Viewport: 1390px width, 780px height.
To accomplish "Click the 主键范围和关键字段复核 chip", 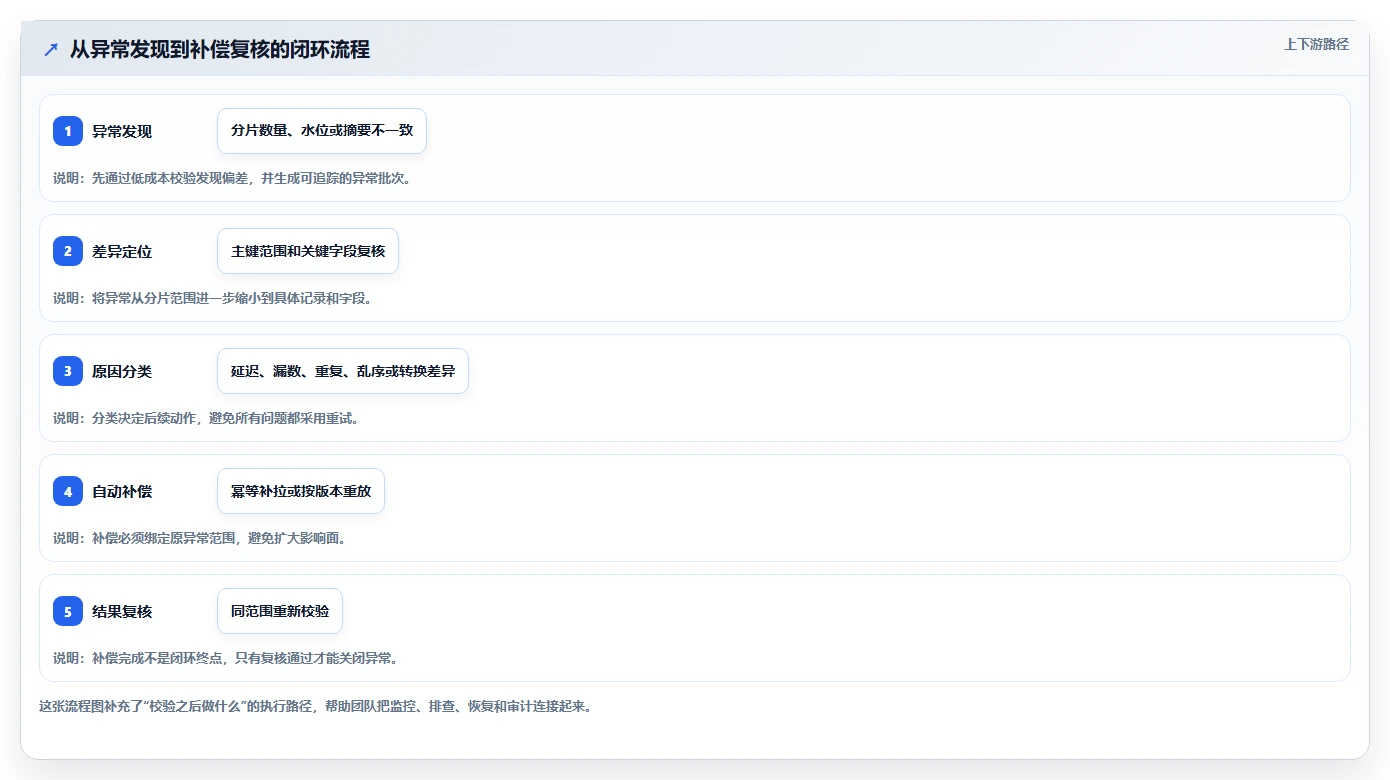I will tap(308, 251).
